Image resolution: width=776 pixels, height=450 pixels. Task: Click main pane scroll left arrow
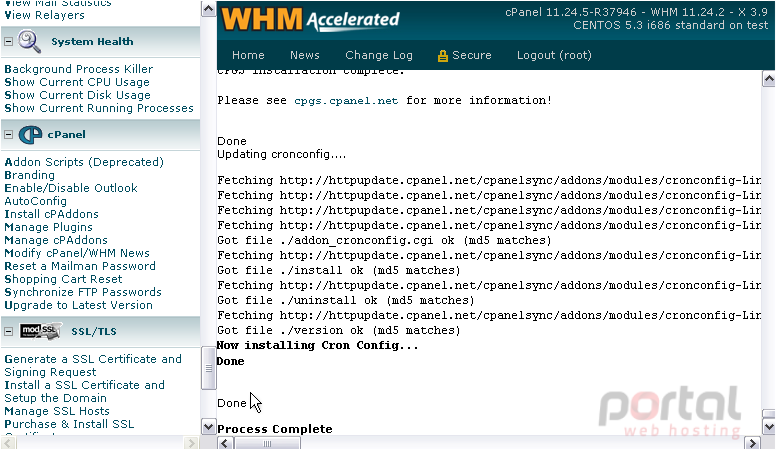pos(225,443)
